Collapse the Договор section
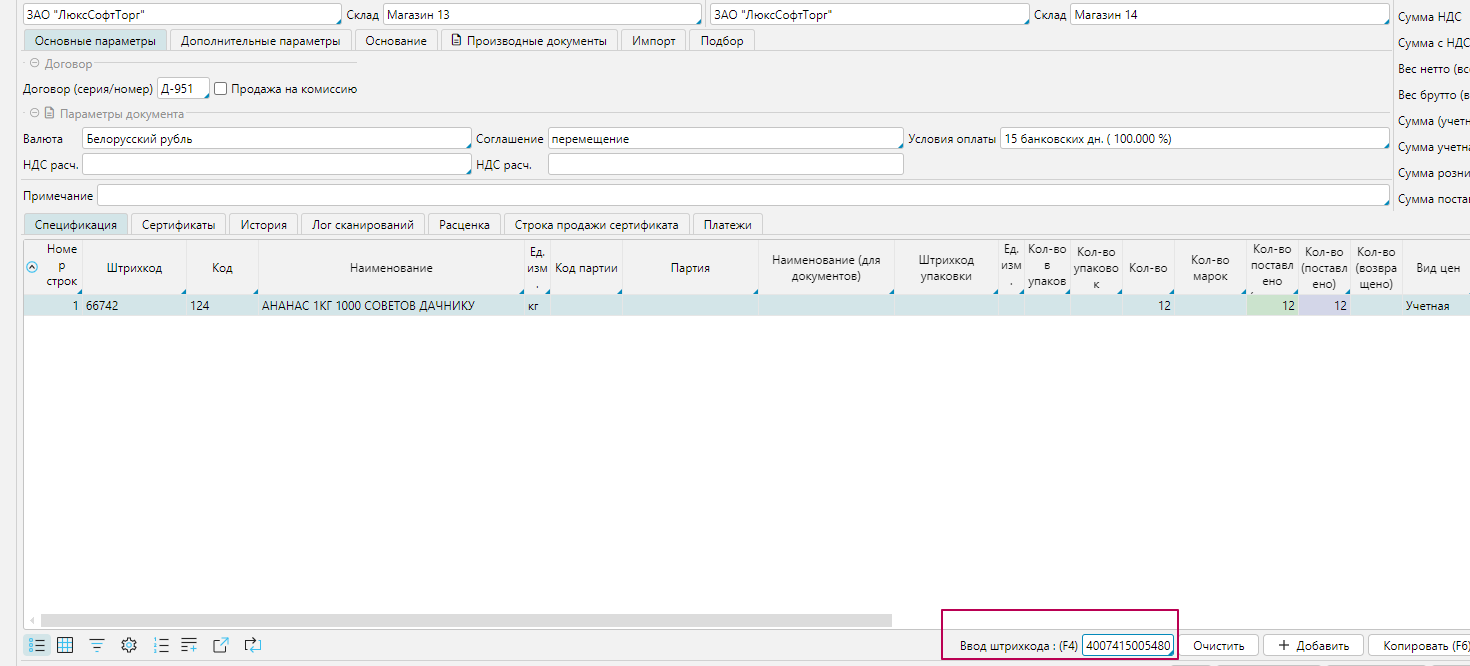This screenshot has width=1470, height=666. tap(34, 64)
